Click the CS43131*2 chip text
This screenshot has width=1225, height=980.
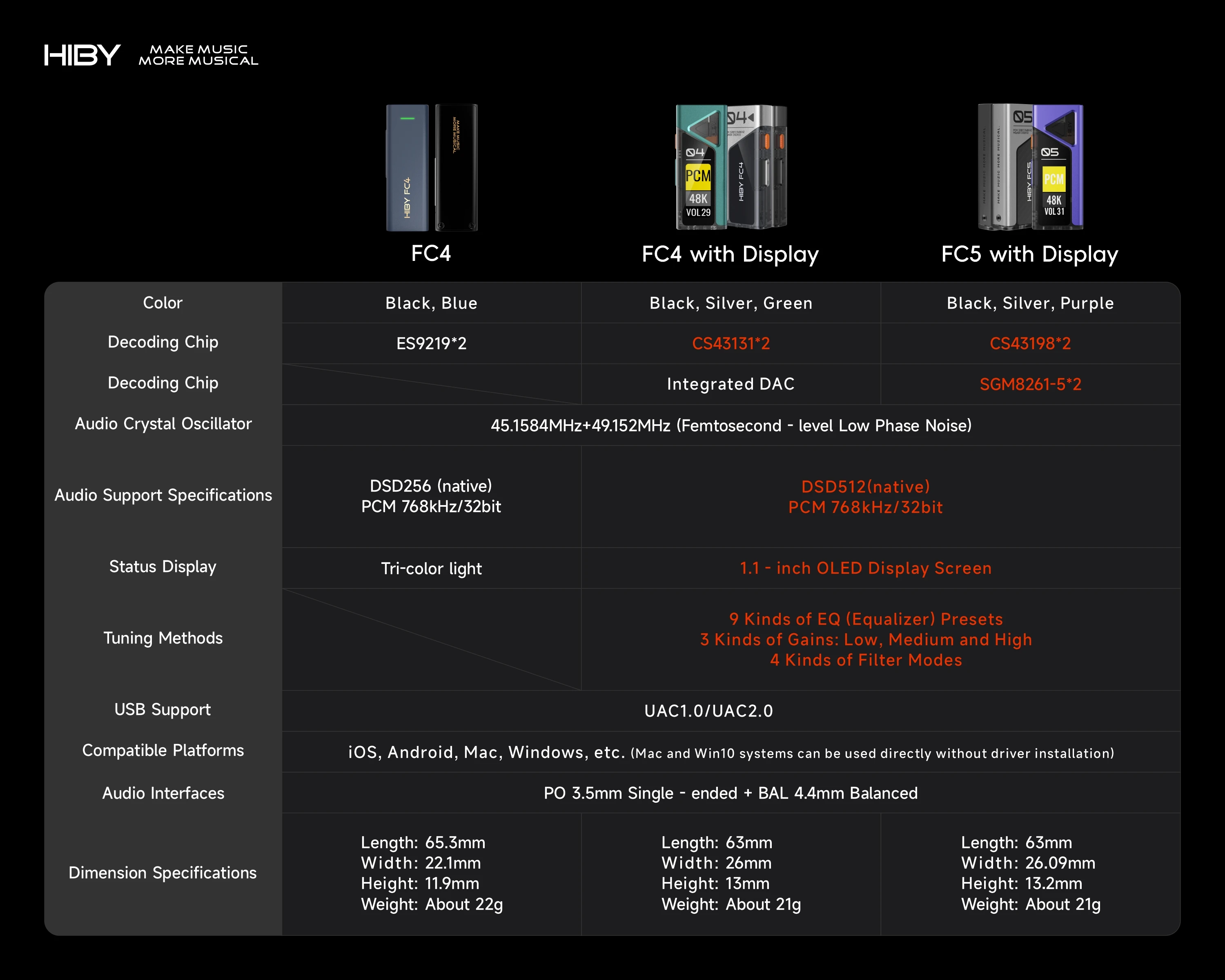pyautogui.click(x=731, y=343)
